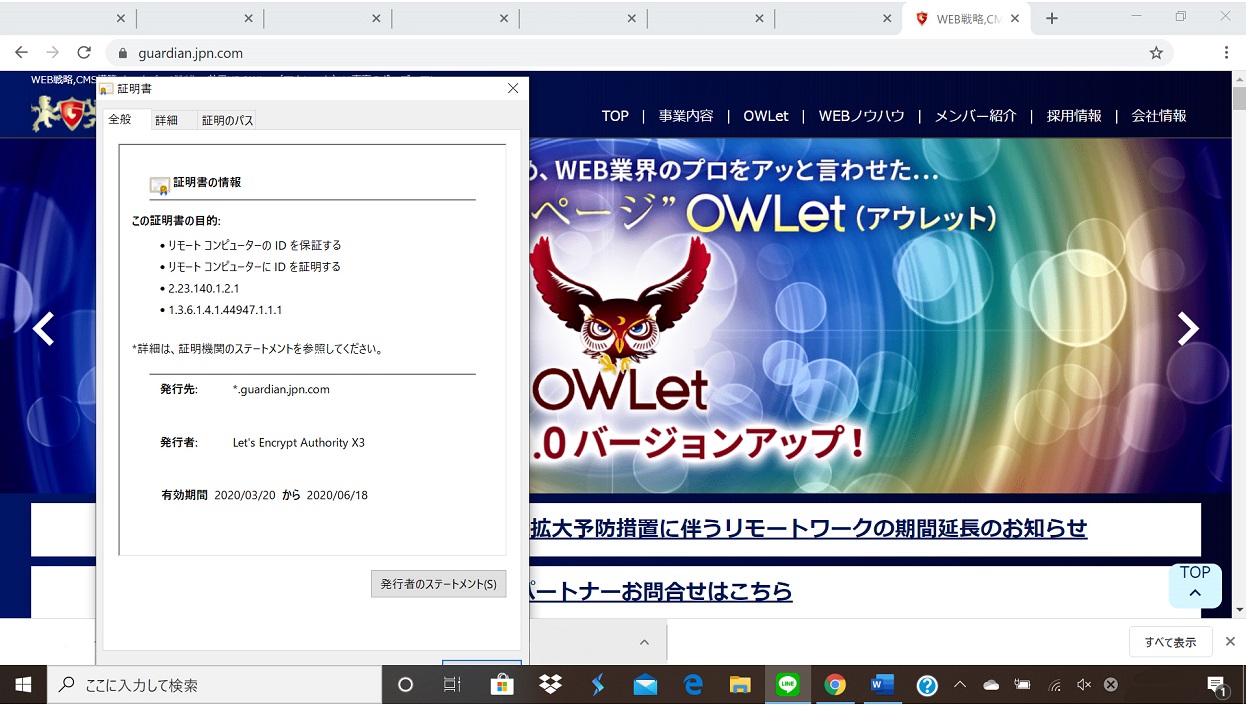Open a new browser tab

pyautogui.click(x=1052, y=18)
